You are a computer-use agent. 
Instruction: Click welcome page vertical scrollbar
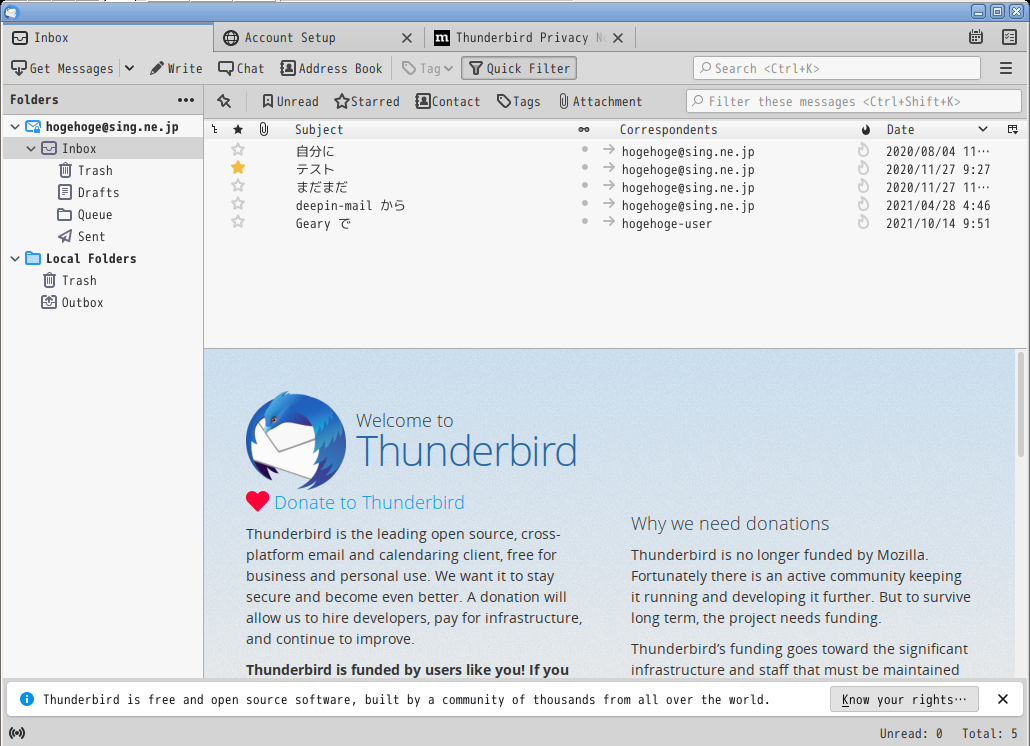coord(1020,404)
